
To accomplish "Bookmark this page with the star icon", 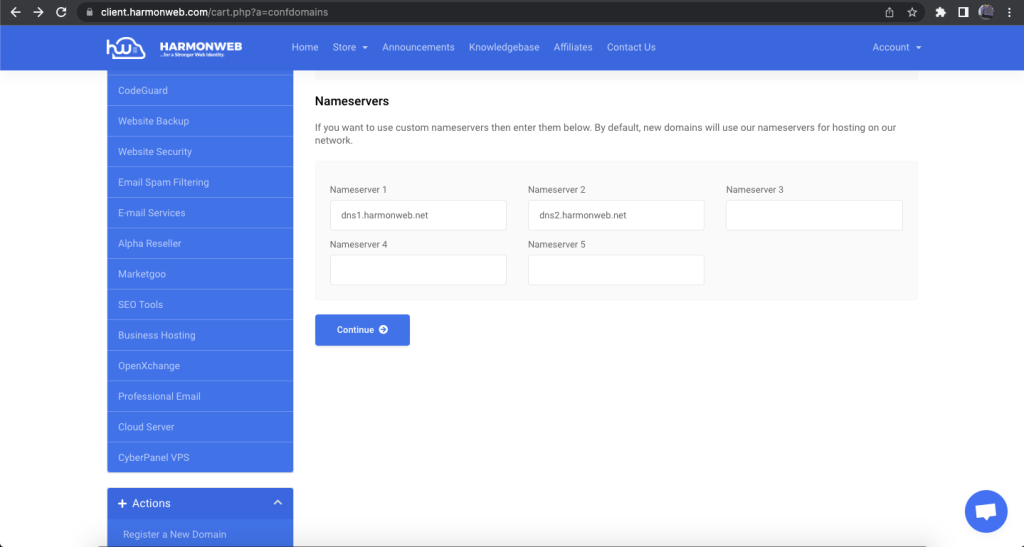I will click(912, 12).
